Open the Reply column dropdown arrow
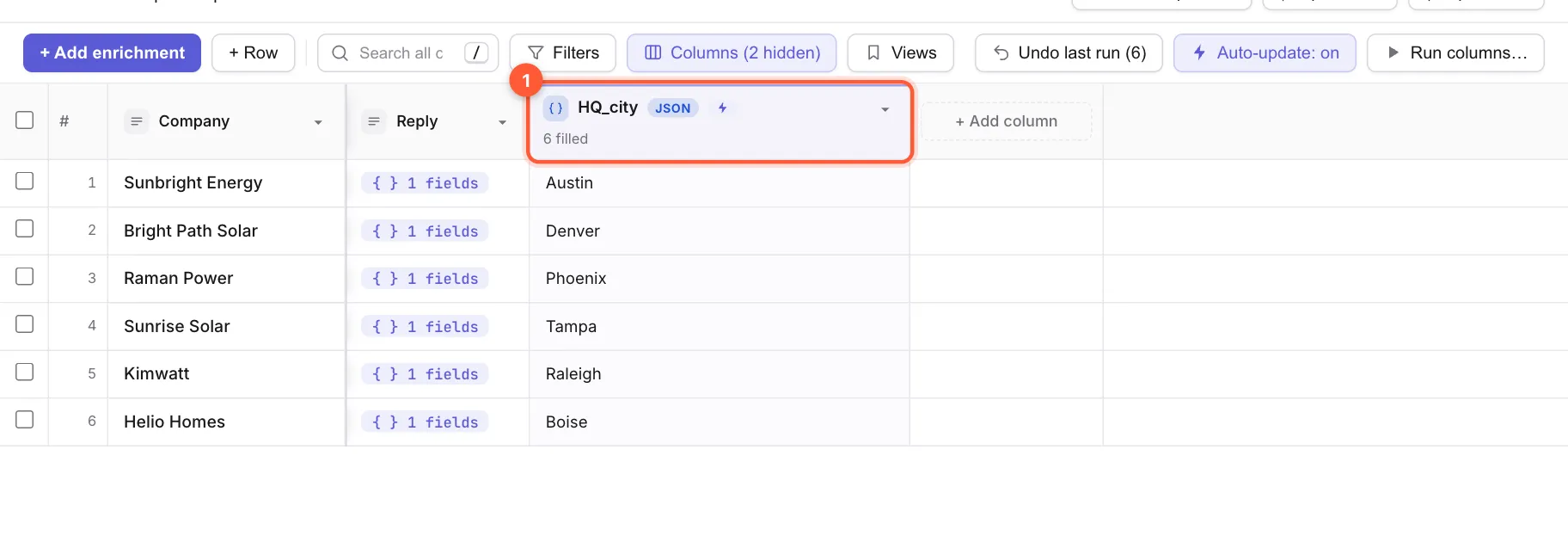 (x=503, y=122)
